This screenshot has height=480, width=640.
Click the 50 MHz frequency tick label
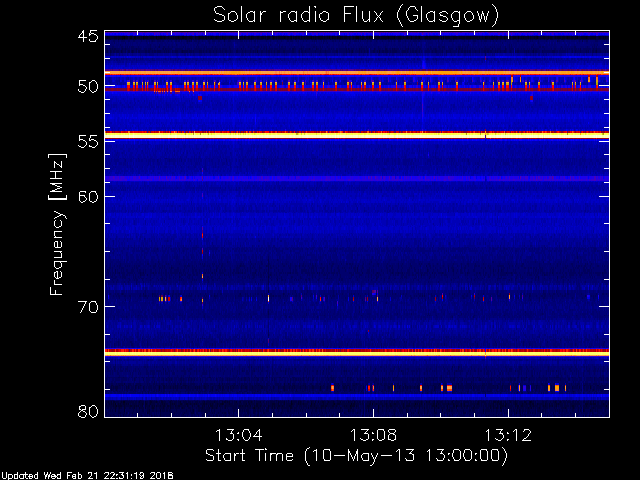(88, 87)
